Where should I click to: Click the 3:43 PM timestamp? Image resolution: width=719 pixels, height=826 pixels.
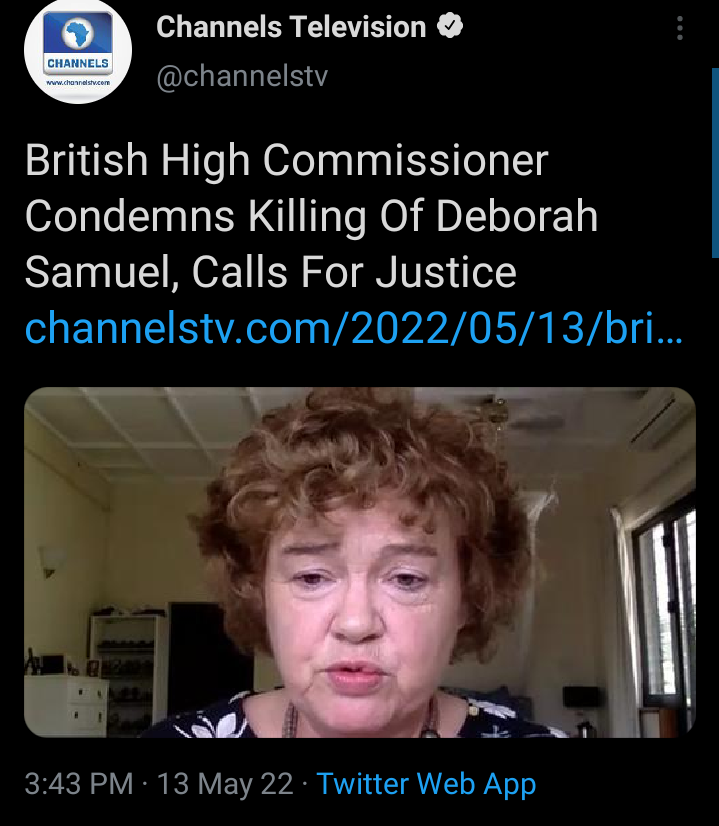[x=79, y=783]
